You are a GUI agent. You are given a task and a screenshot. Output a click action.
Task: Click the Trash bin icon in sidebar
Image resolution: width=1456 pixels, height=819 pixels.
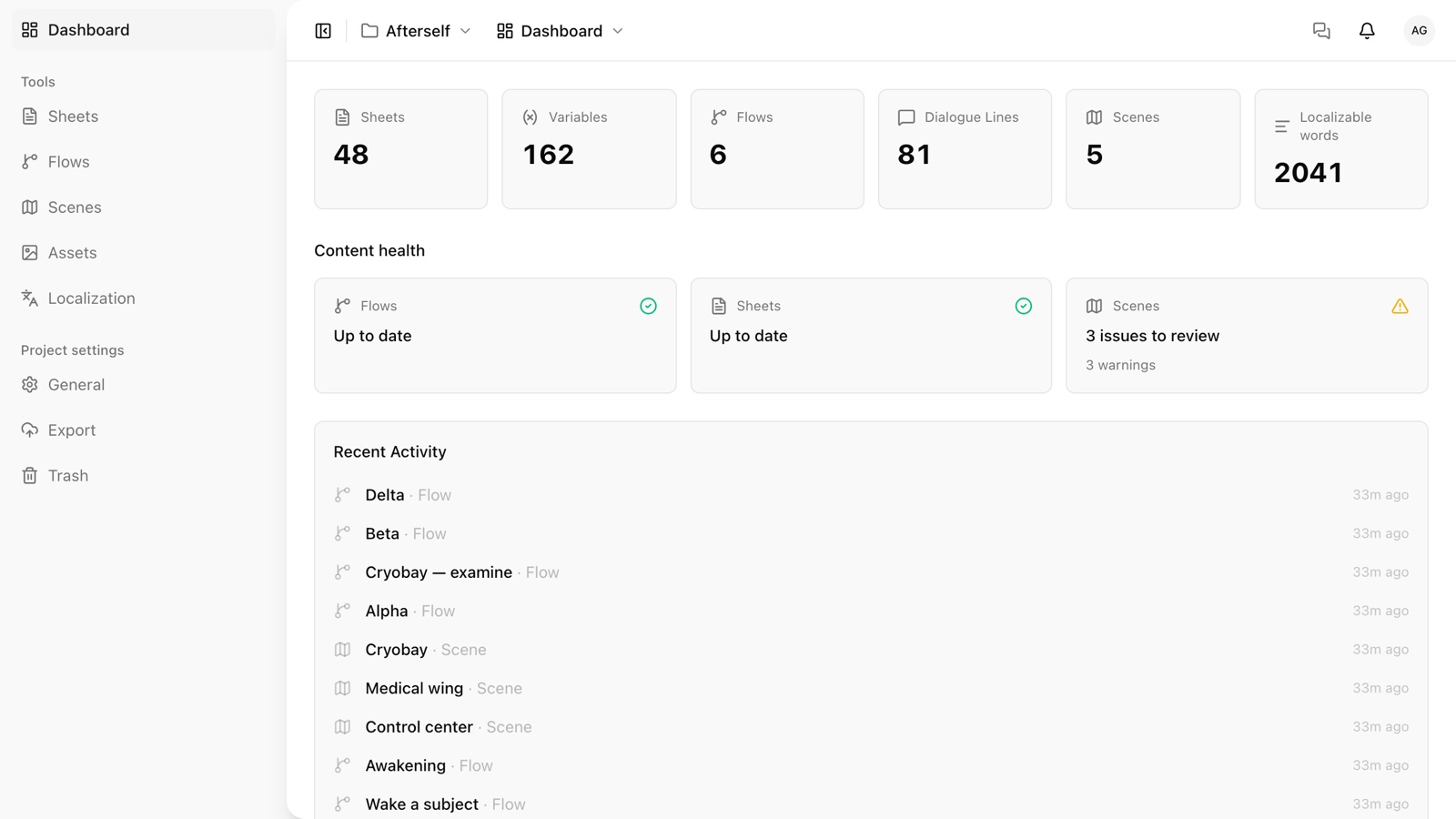pos(30,476)
